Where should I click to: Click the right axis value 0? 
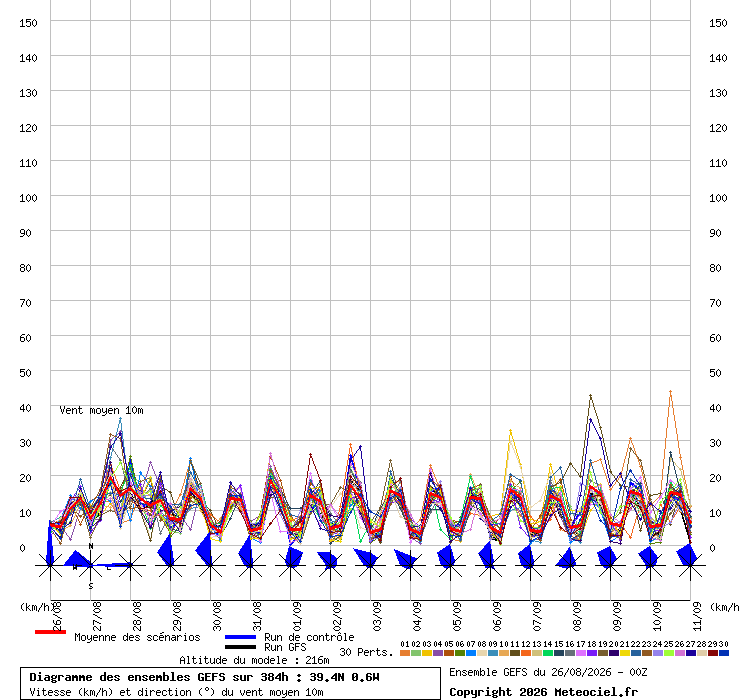point(712,548)
